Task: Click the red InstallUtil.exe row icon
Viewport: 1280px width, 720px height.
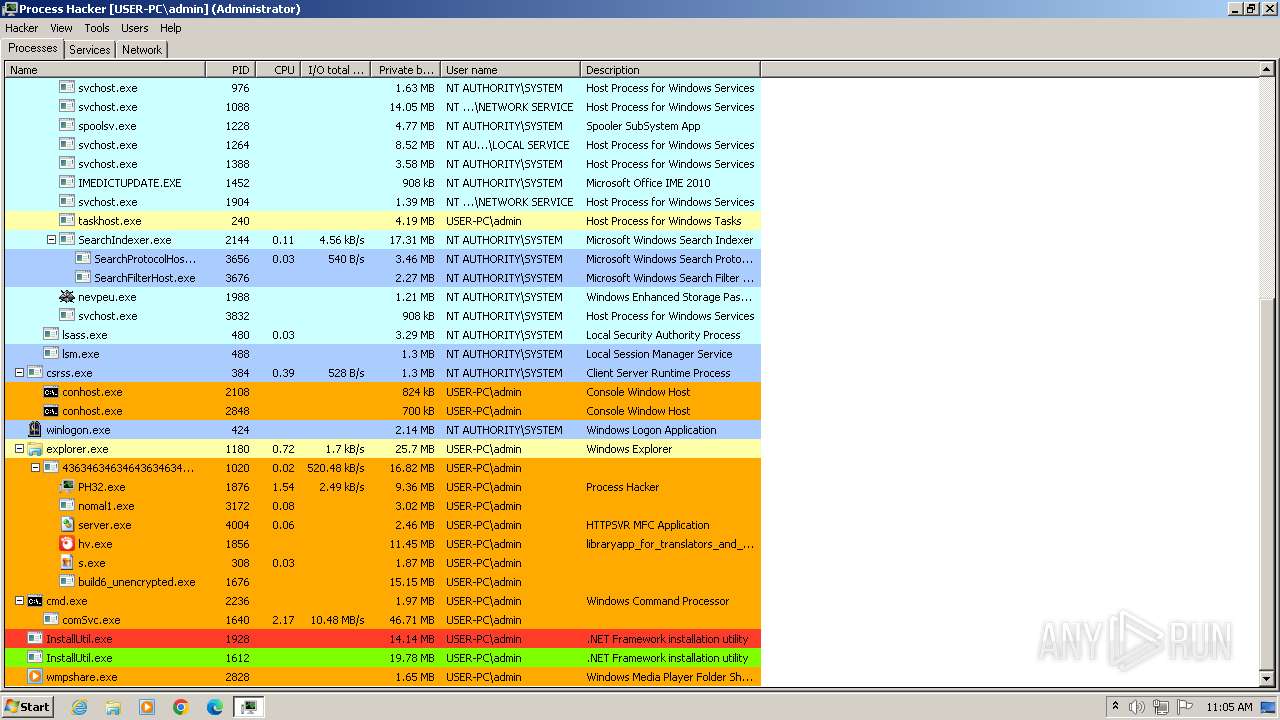Action: tap(35, 639)
